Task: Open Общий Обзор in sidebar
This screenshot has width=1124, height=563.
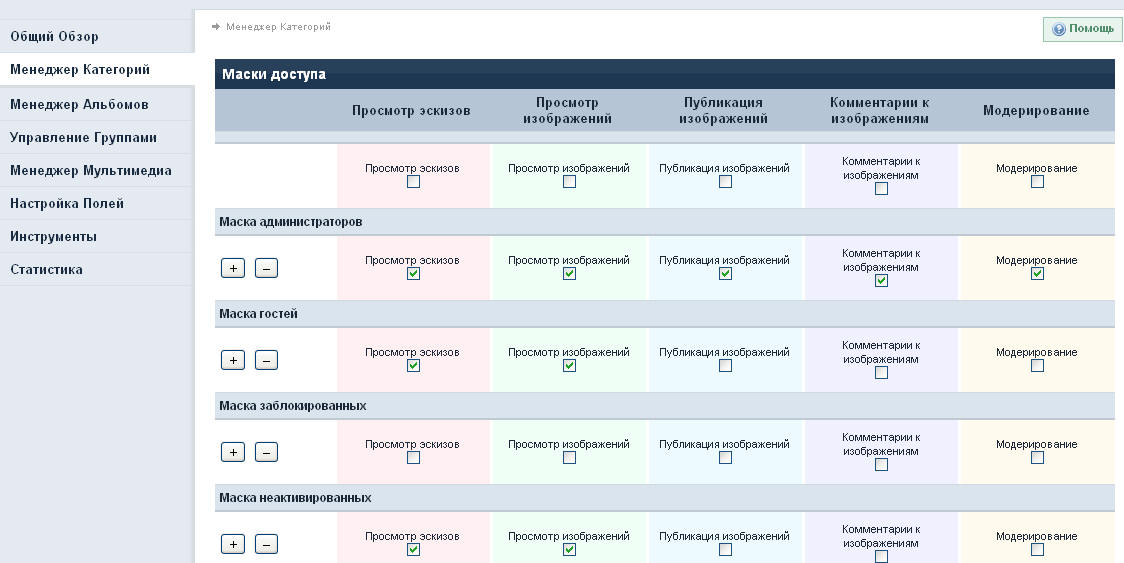Action: (x=54, y=37)
